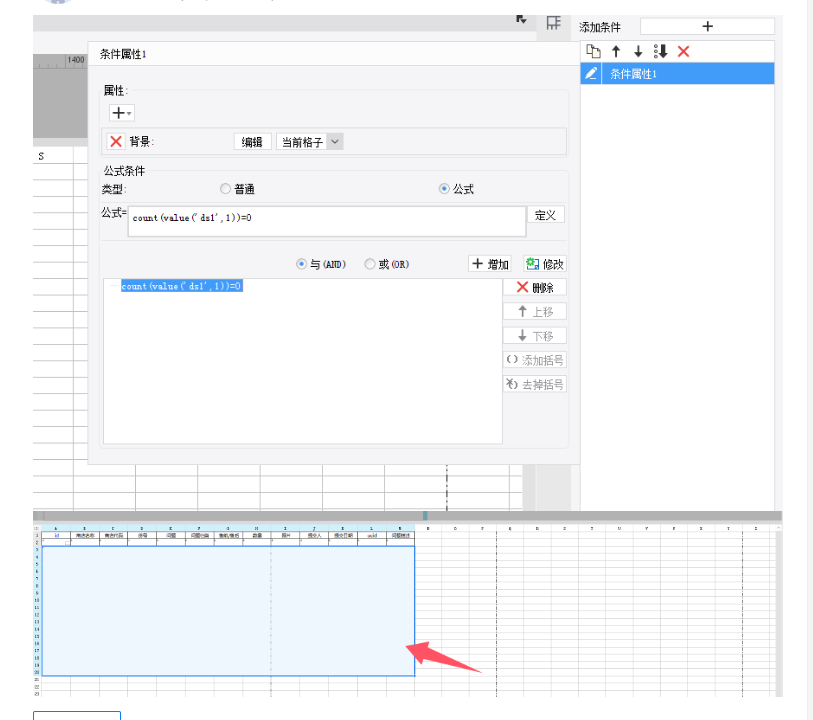The height and width of the screenshot is (720, 813).
Task: Click the table panel icon beside 添加条件
Action: tap(553, 23)
